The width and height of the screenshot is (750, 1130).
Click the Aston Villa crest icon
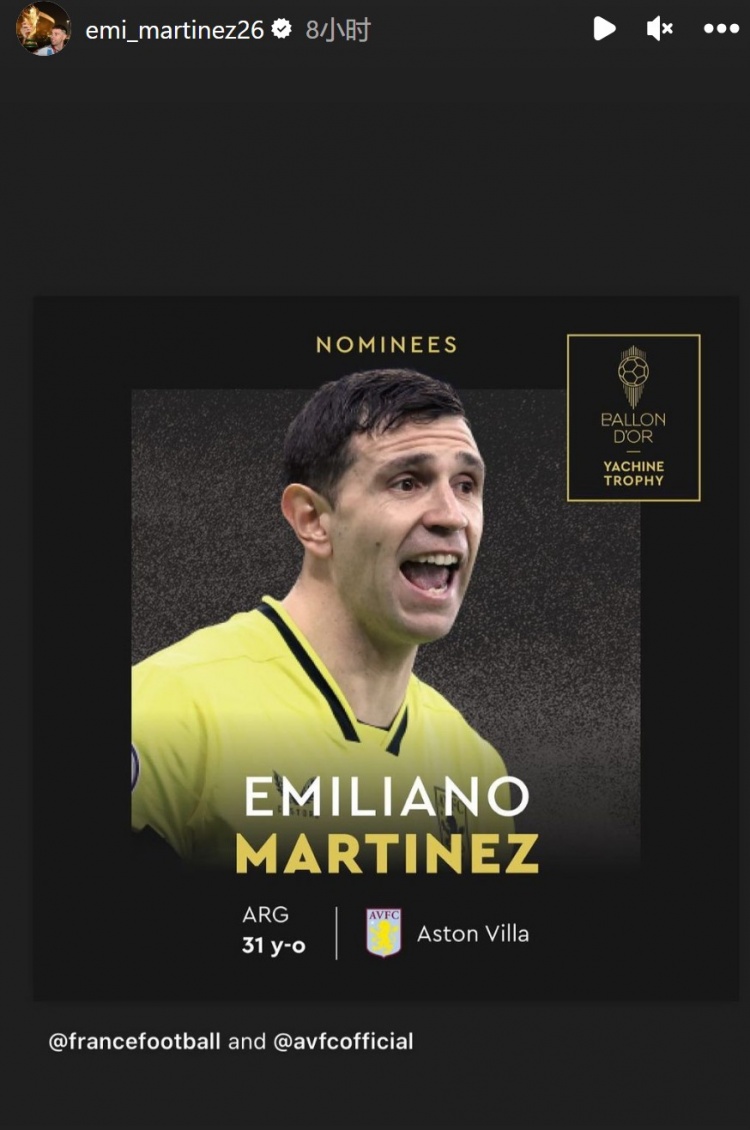(383, 933)
